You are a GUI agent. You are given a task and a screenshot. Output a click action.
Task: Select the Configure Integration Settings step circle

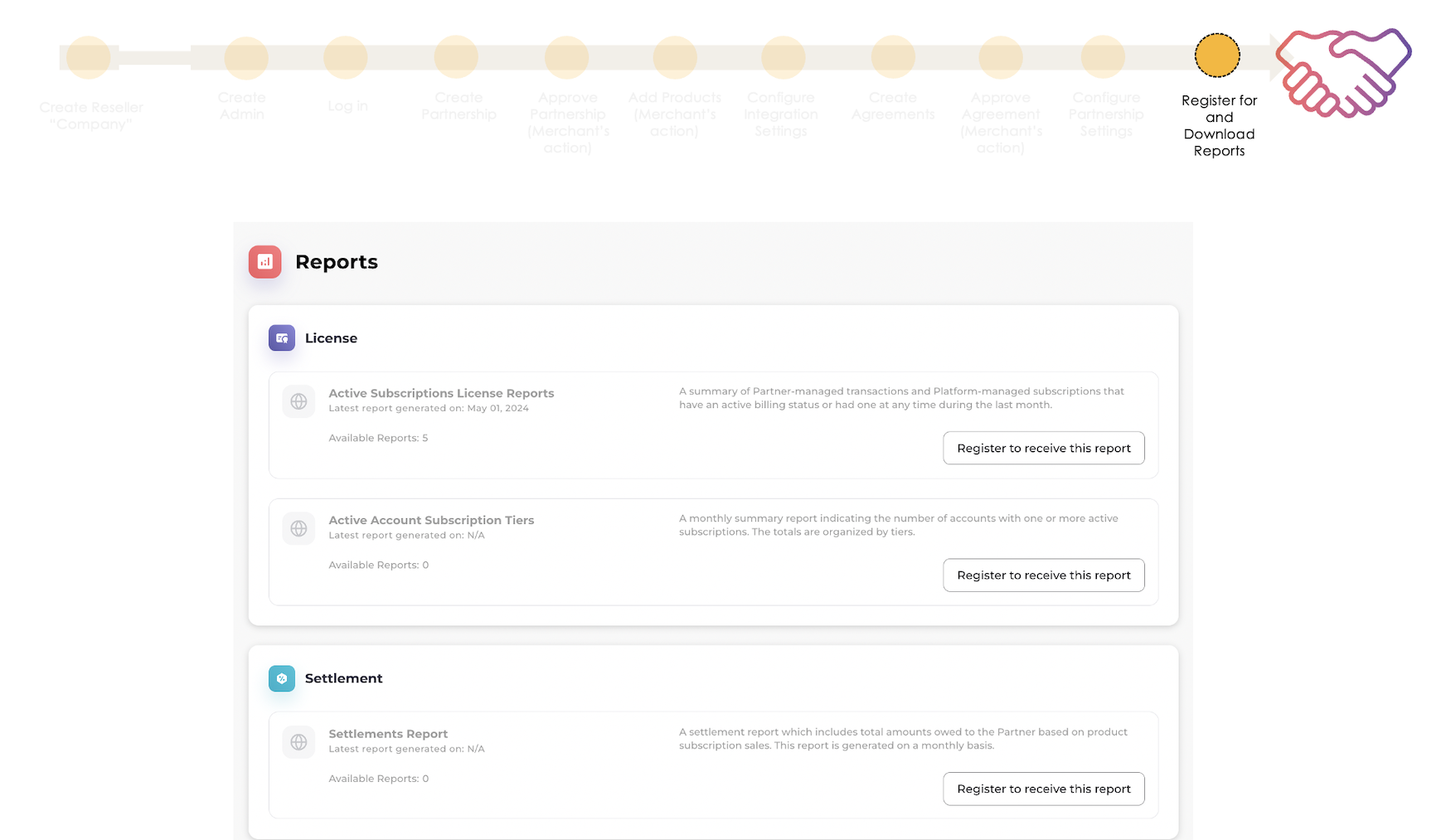point(784,57)
